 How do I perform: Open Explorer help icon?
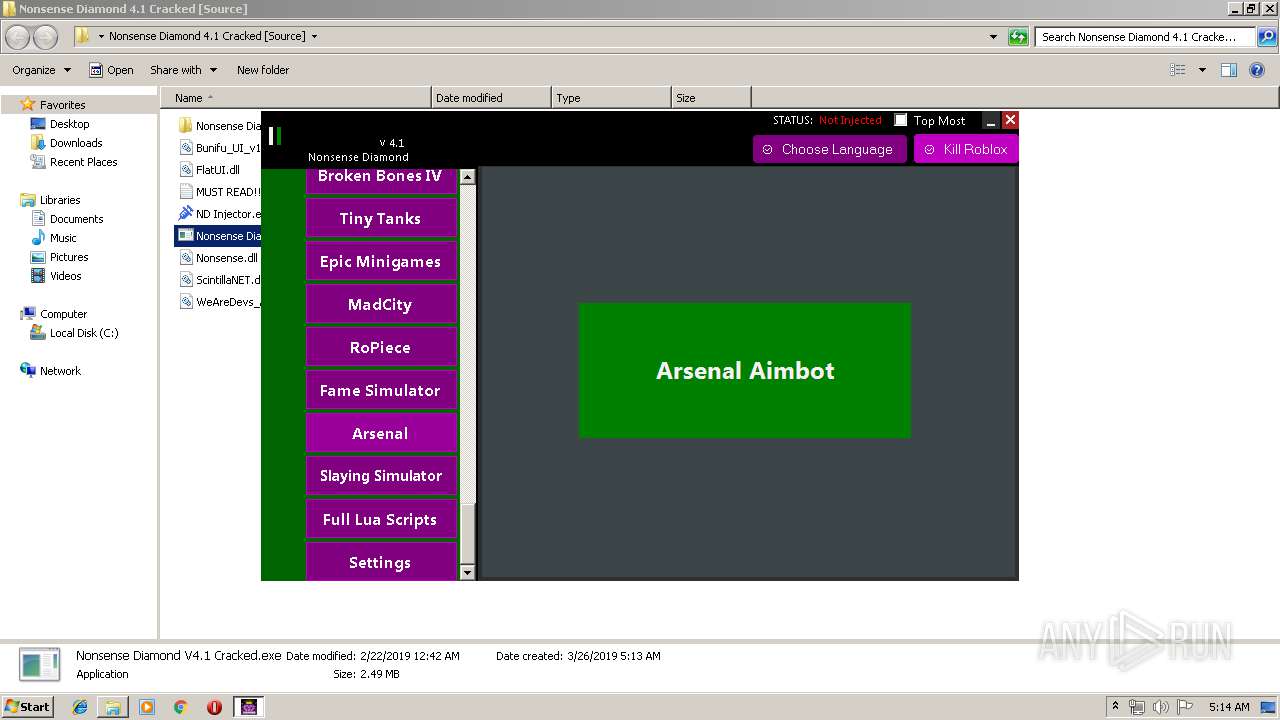click(x=1257, y=70)
